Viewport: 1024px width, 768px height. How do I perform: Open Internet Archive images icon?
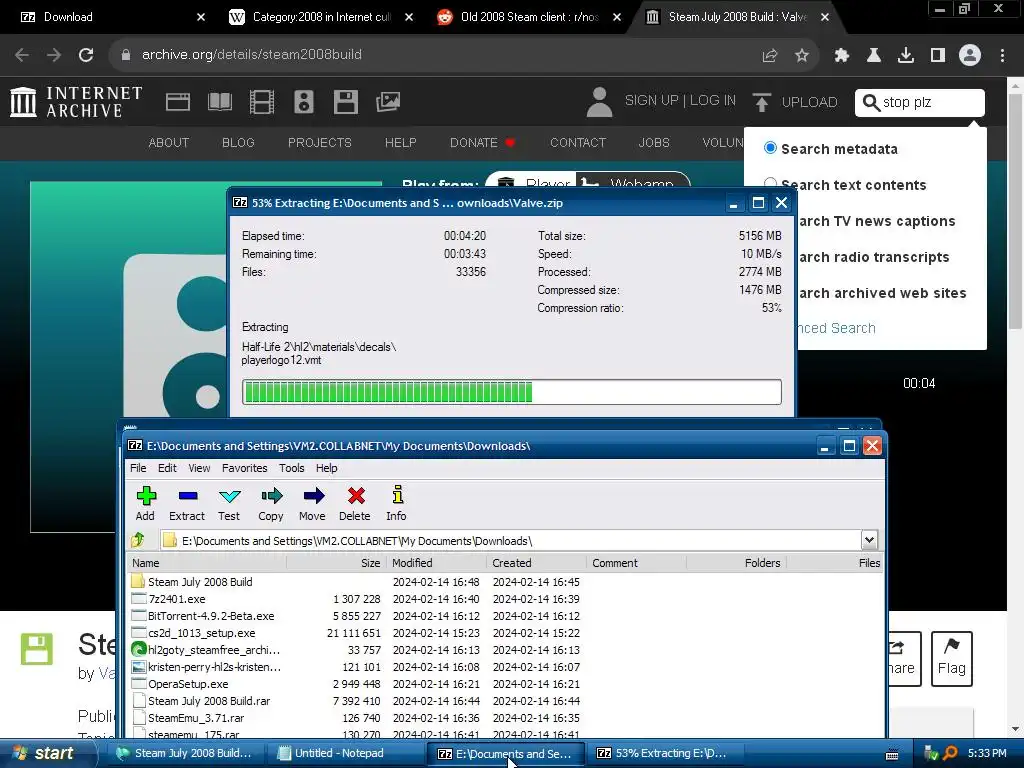[388, 102]
